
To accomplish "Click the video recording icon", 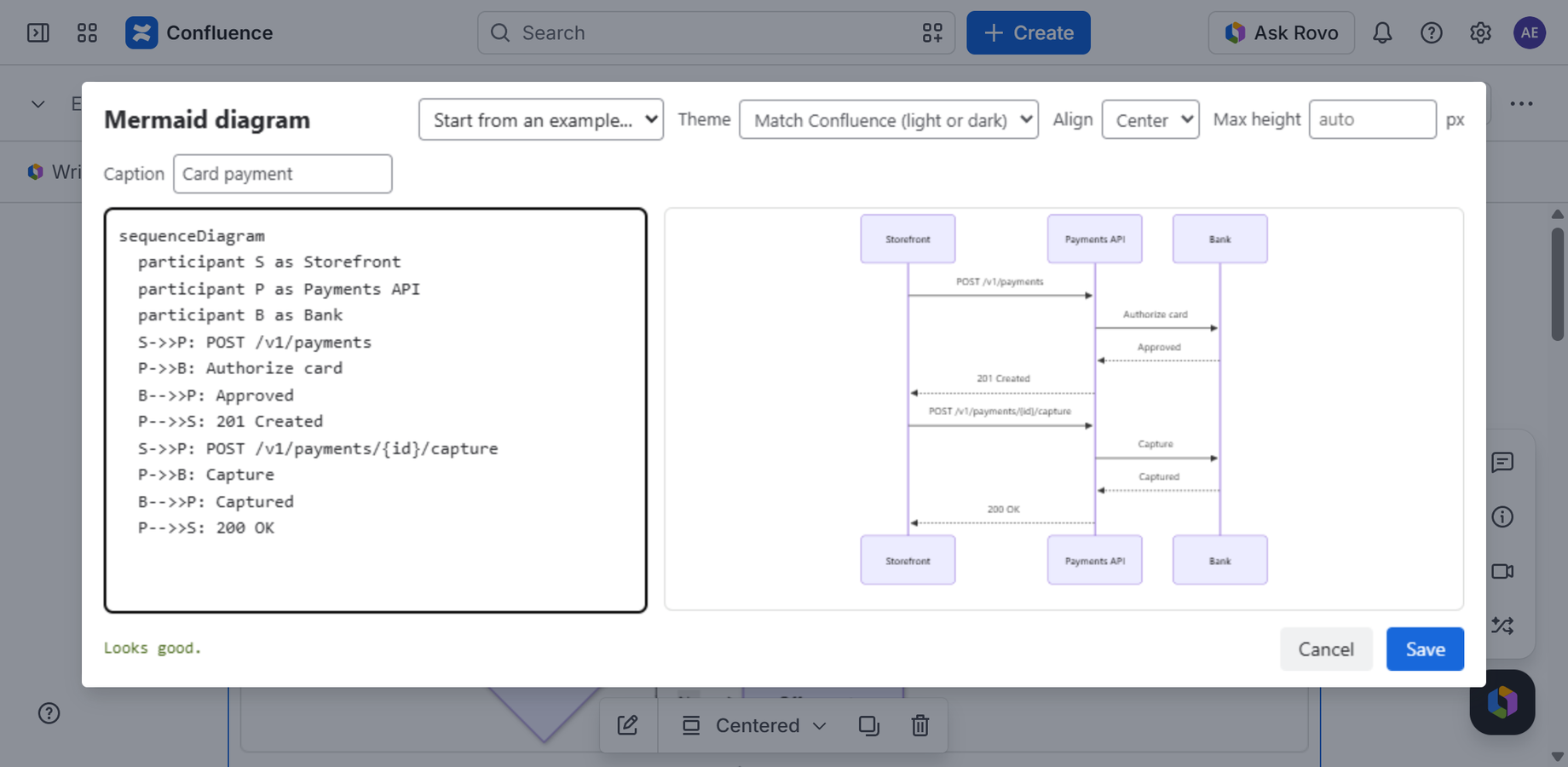I will (1502, 571).
